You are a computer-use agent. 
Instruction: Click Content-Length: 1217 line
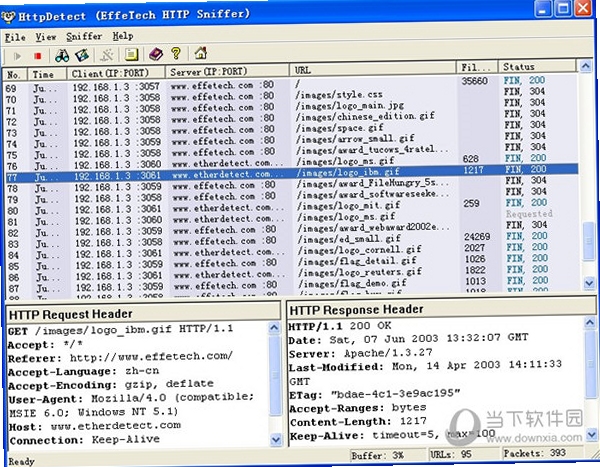(358, 421)
